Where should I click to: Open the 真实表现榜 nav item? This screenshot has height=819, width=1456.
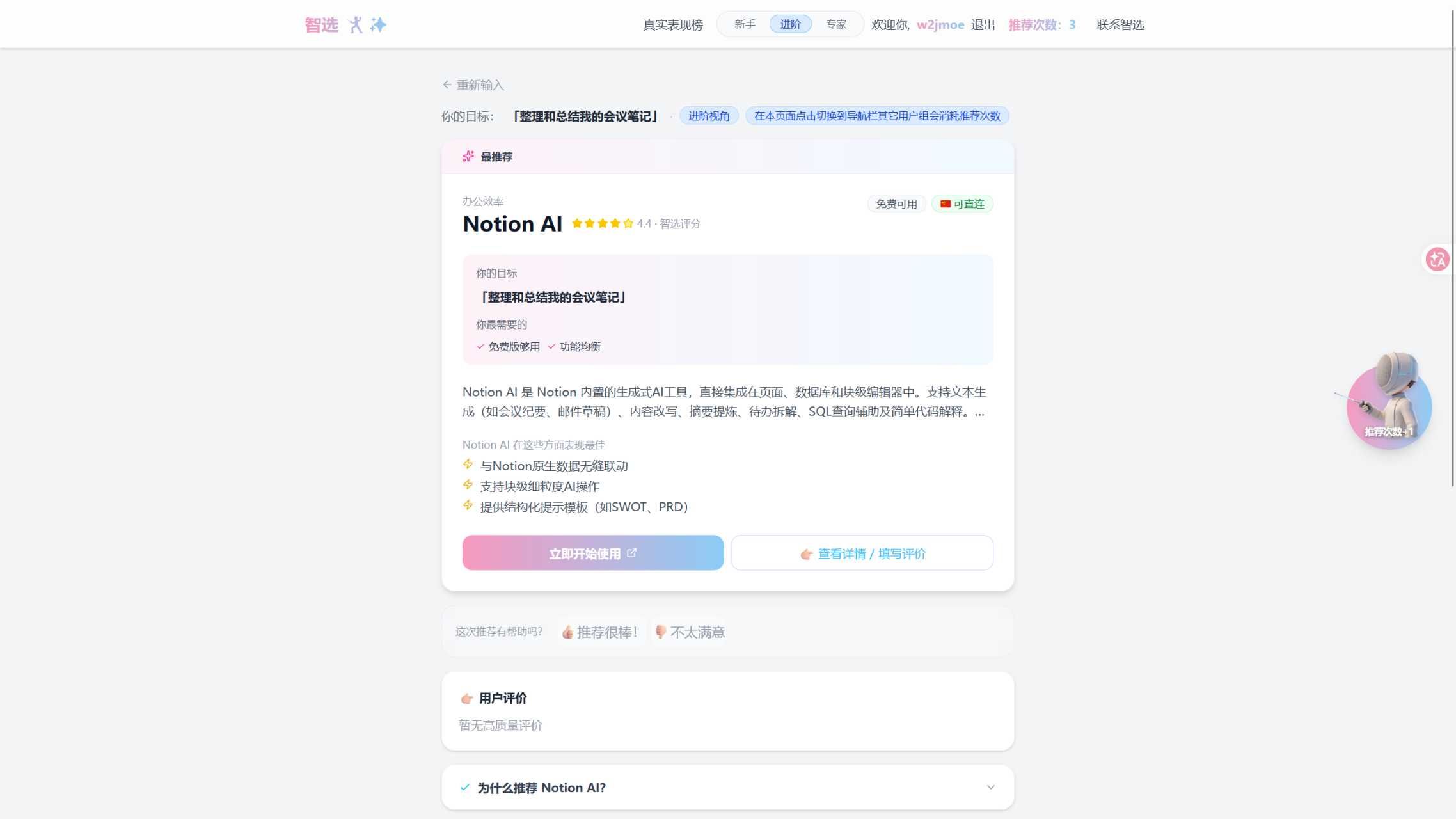click(672, 25)
